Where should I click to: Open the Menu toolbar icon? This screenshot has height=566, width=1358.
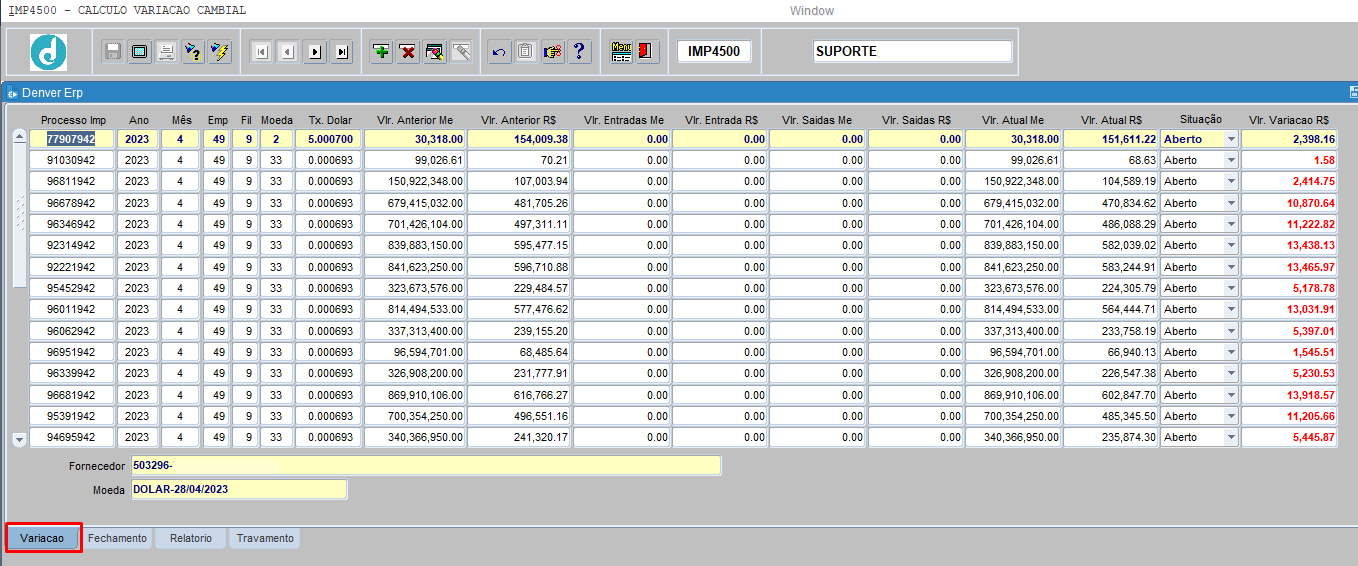pyautogui.click(x=621, y=51)
